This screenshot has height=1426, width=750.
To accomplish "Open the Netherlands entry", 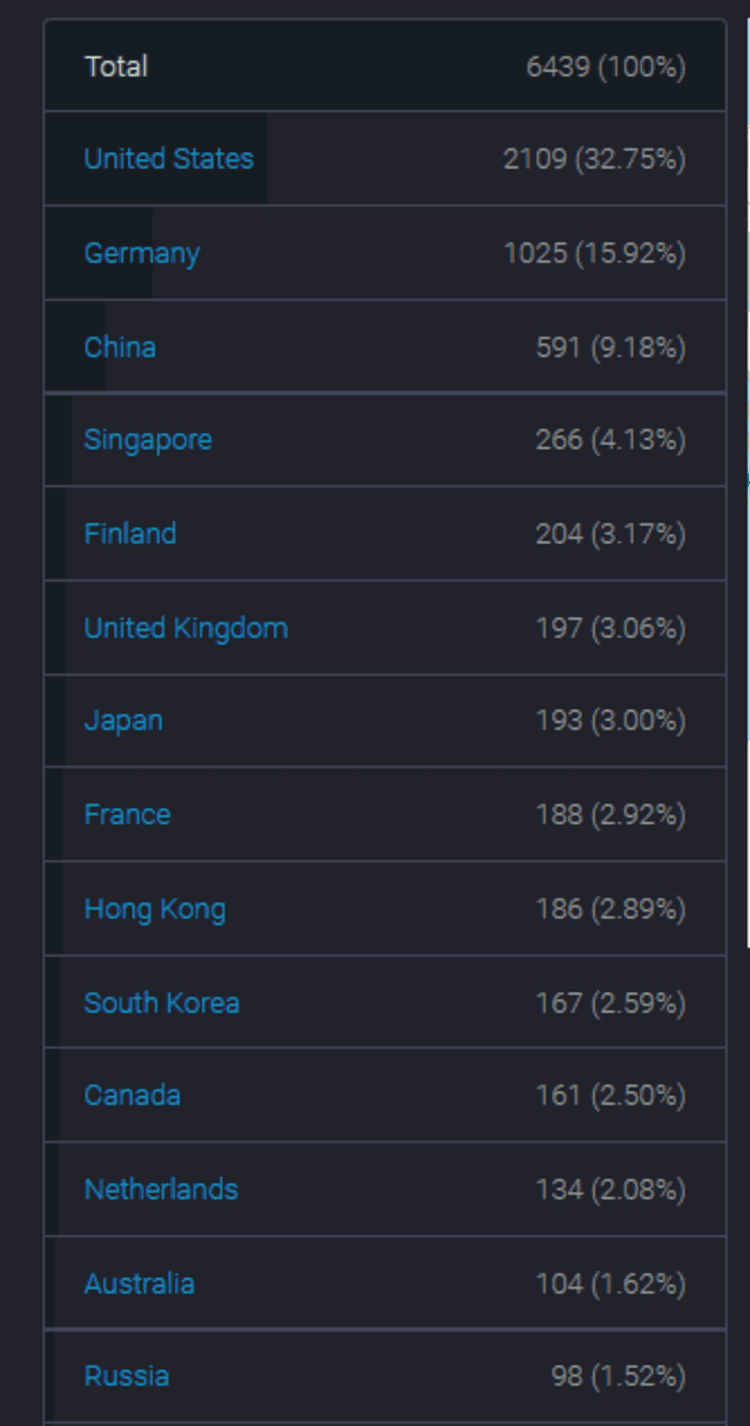I will (161, 1189).
